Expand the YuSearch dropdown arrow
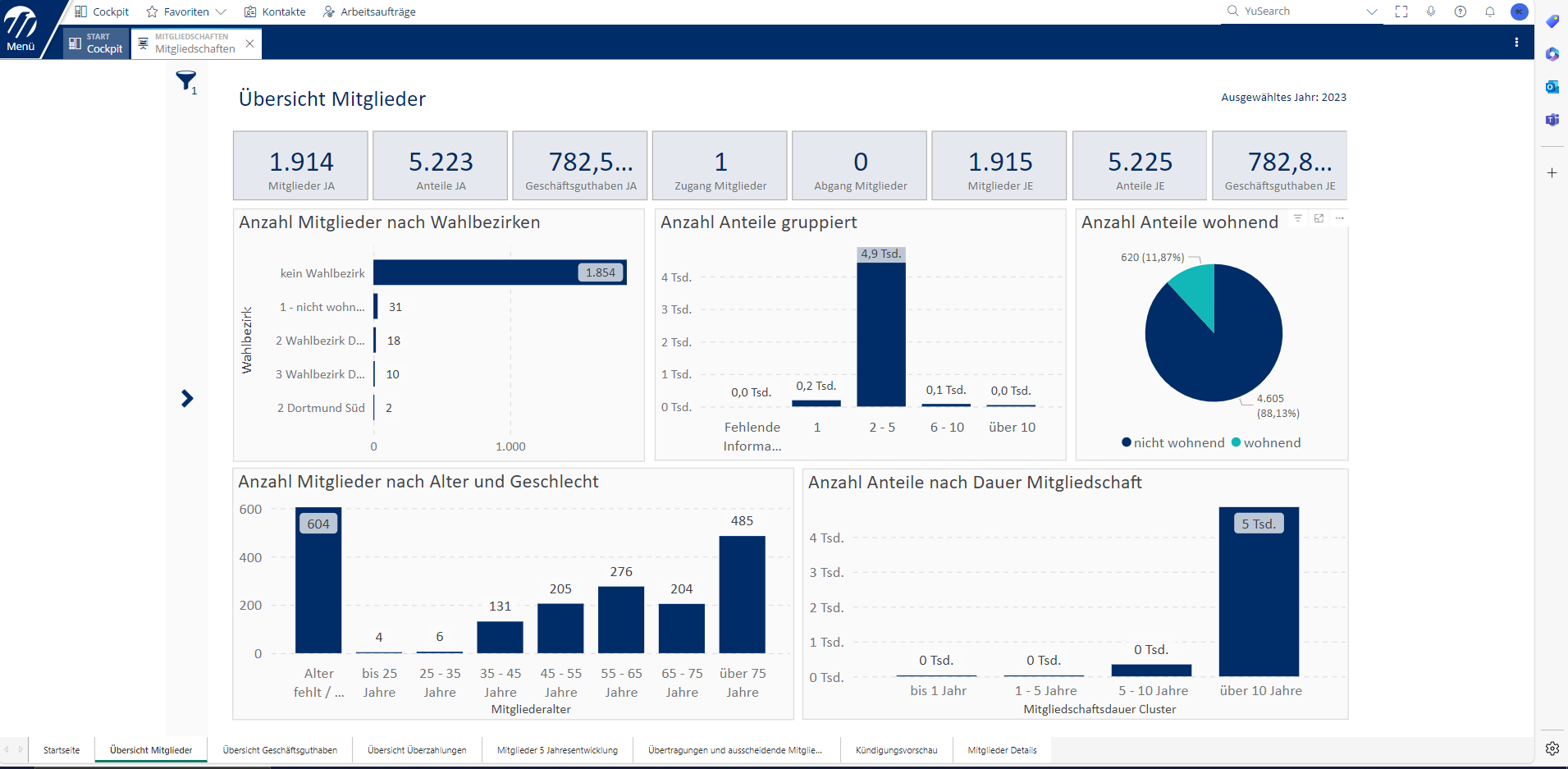The image size is (1568, 769). coord(1371,11)
